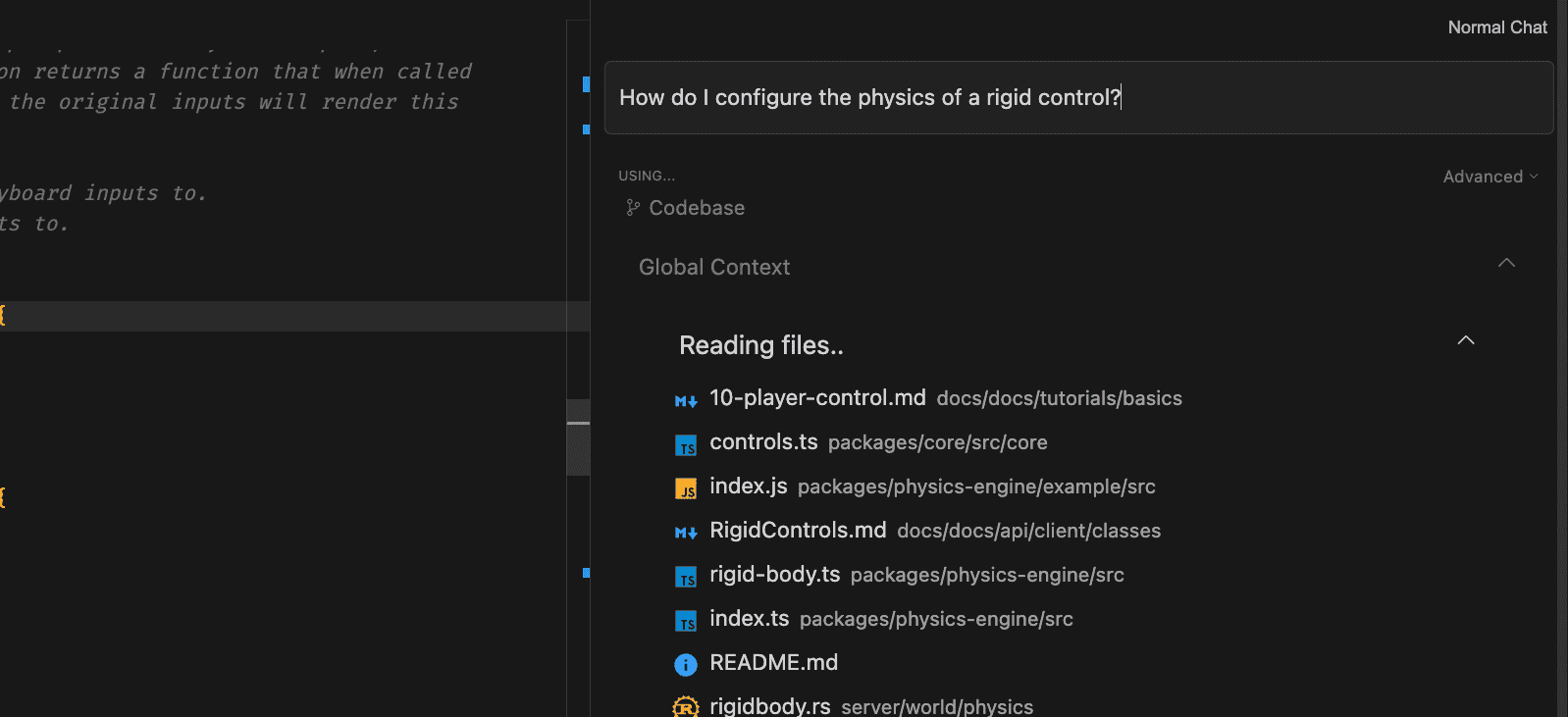This screenshot has height=717, width=1568.
Task: Click into the chat question input field
Action: click(x=1078, y=97)
